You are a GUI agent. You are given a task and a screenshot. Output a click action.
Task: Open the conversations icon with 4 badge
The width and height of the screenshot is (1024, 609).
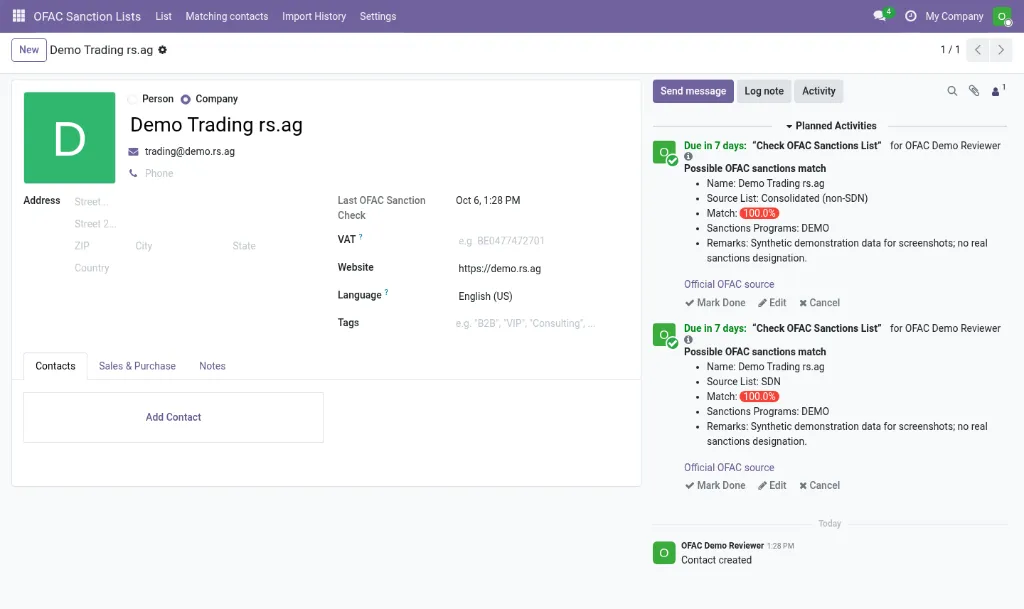tap(882, 16)
